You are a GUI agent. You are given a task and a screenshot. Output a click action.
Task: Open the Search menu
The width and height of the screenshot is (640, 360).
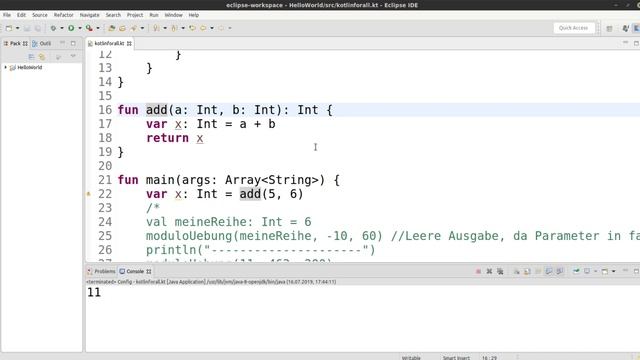point(113,15)
